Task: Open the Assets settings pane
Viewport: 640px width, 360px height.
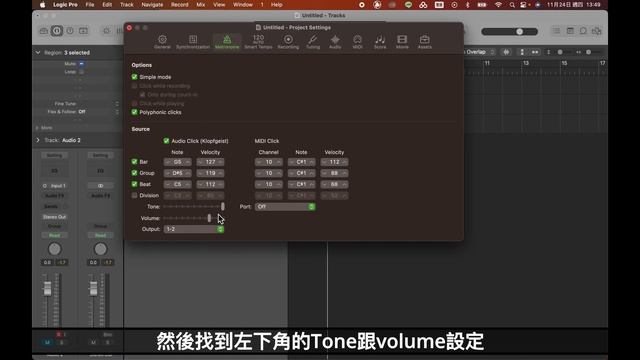Action: 424,42
